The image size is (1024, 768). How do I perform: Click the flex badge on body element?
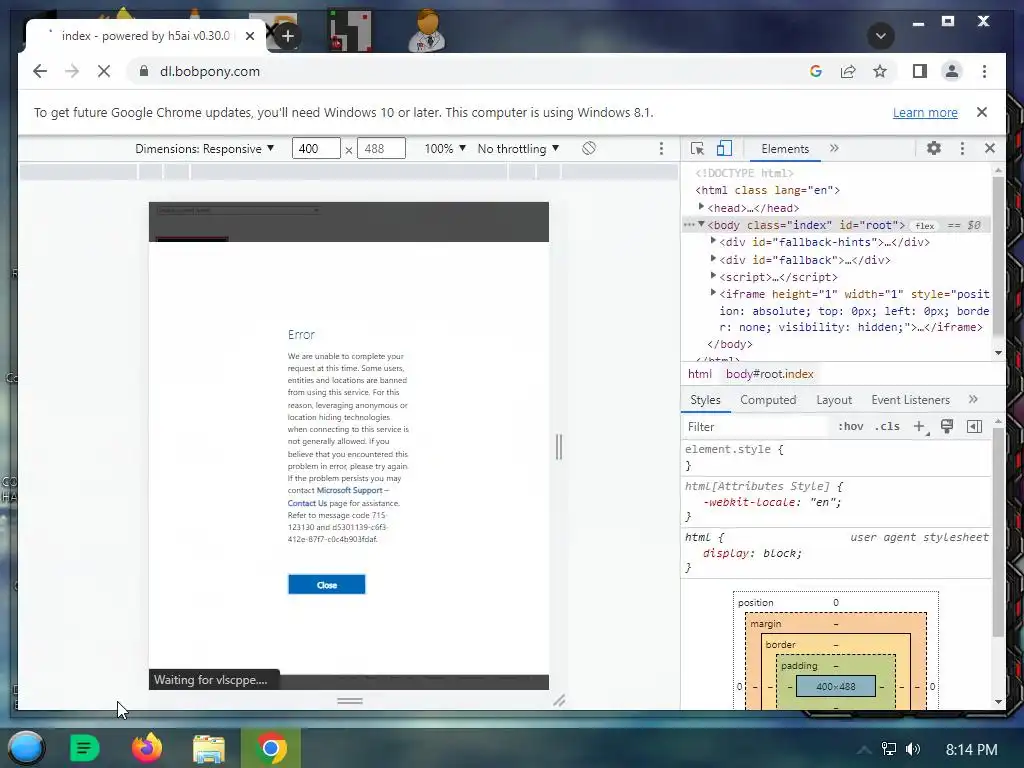coord(924,225)
